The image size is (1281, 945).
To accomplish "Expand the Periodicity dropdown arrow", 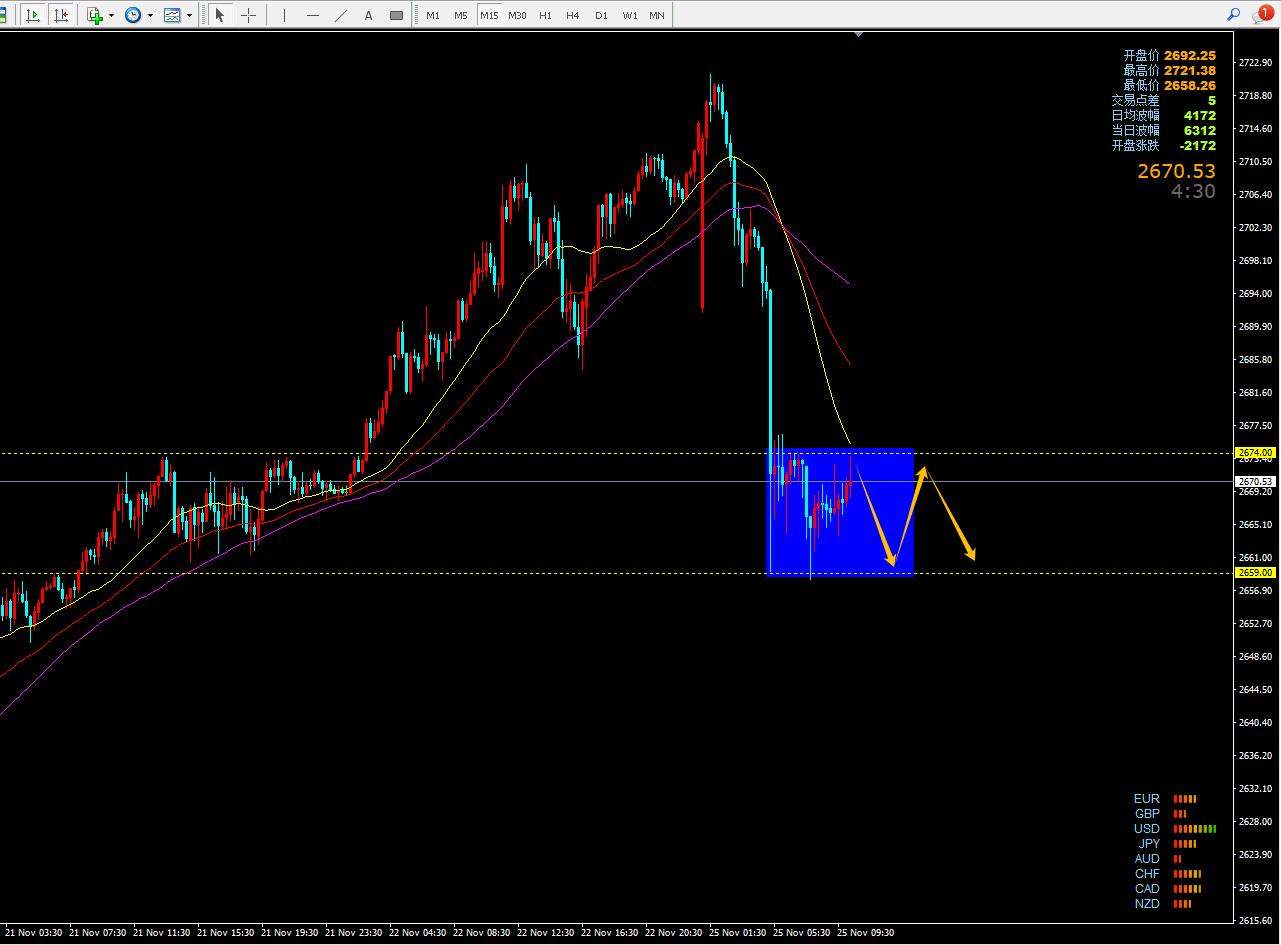I will (150, 15).
